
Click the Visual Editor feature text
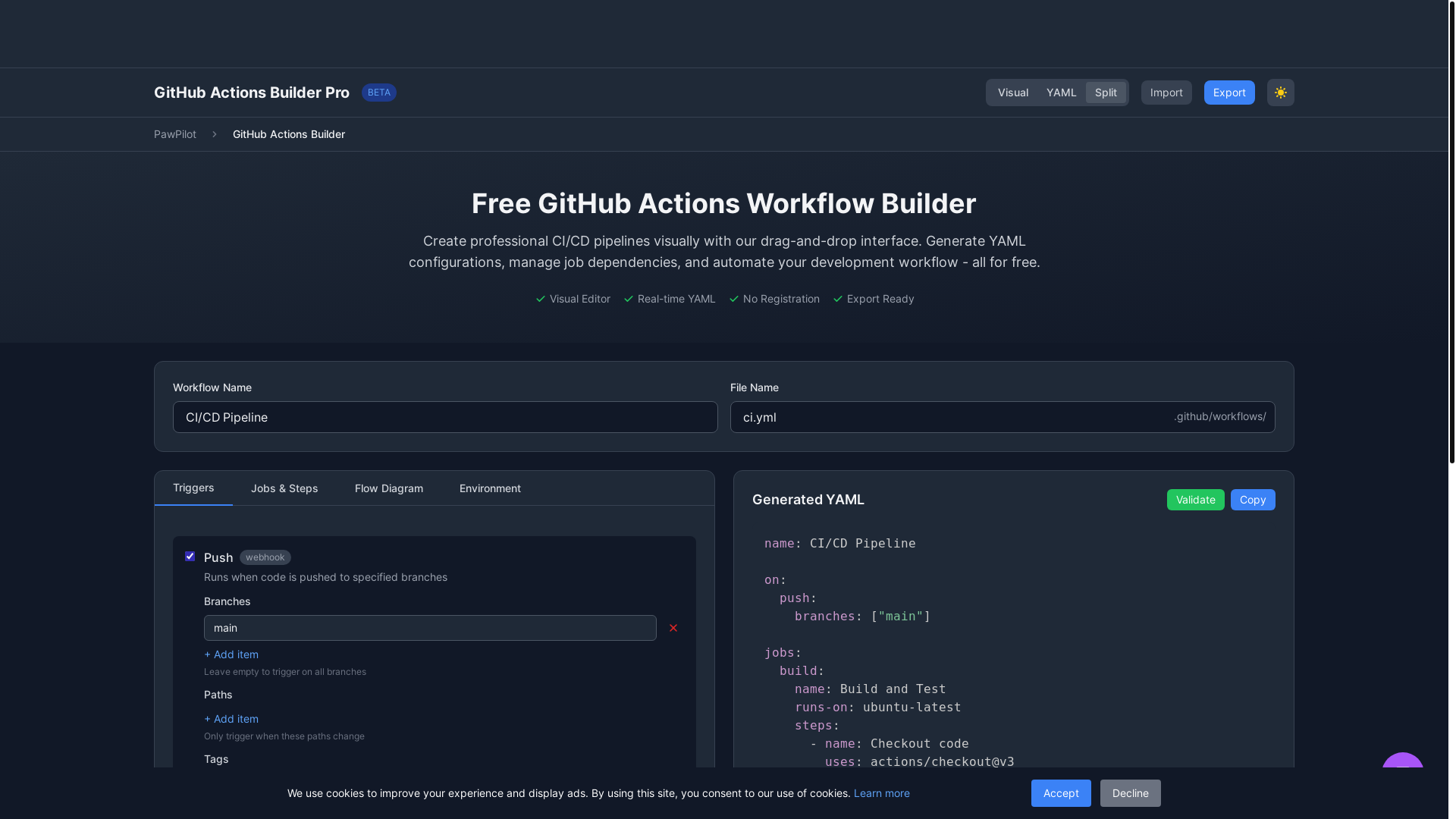click(x=579, y=299)
